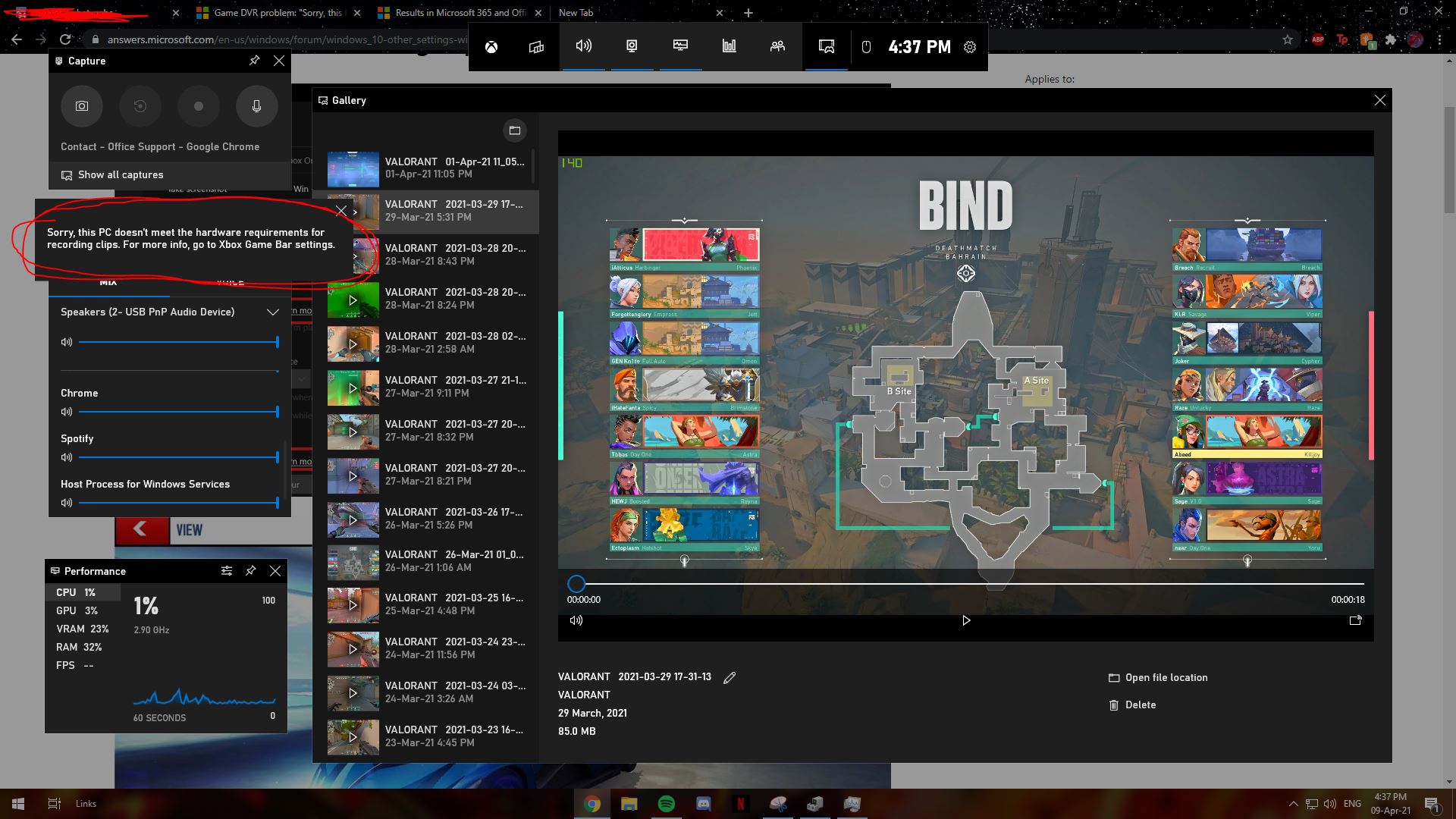The height and width of the screenshot is (819, 1456).
Task: Open Netflix from taskbar
Action: click(x=741, y=804)
